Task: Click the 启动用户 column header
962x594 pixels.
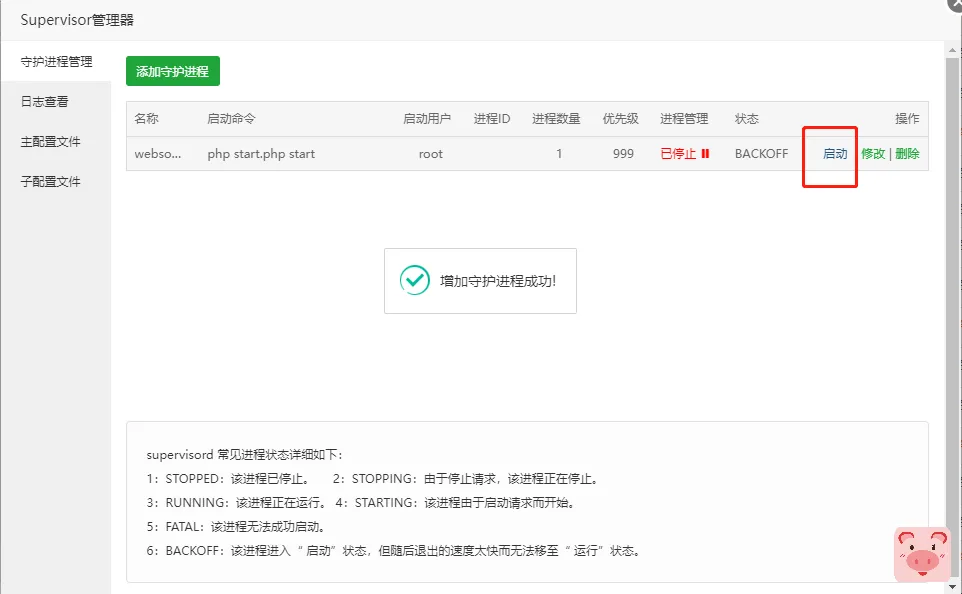Action: (427, 118)
